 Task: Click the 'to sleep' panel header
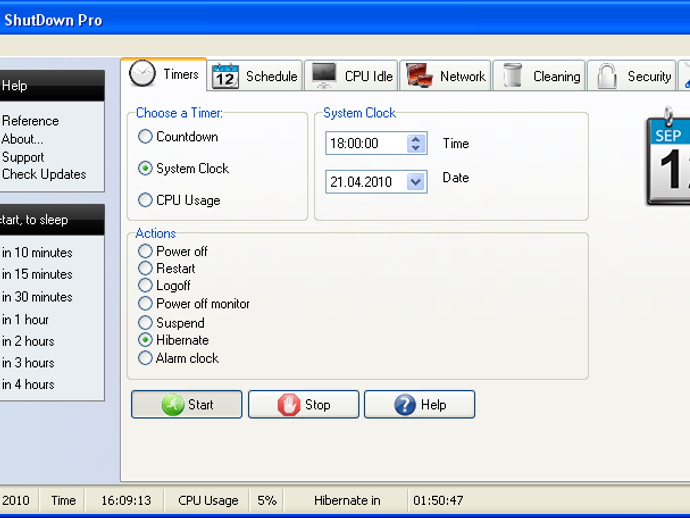[x=52, y=219]
